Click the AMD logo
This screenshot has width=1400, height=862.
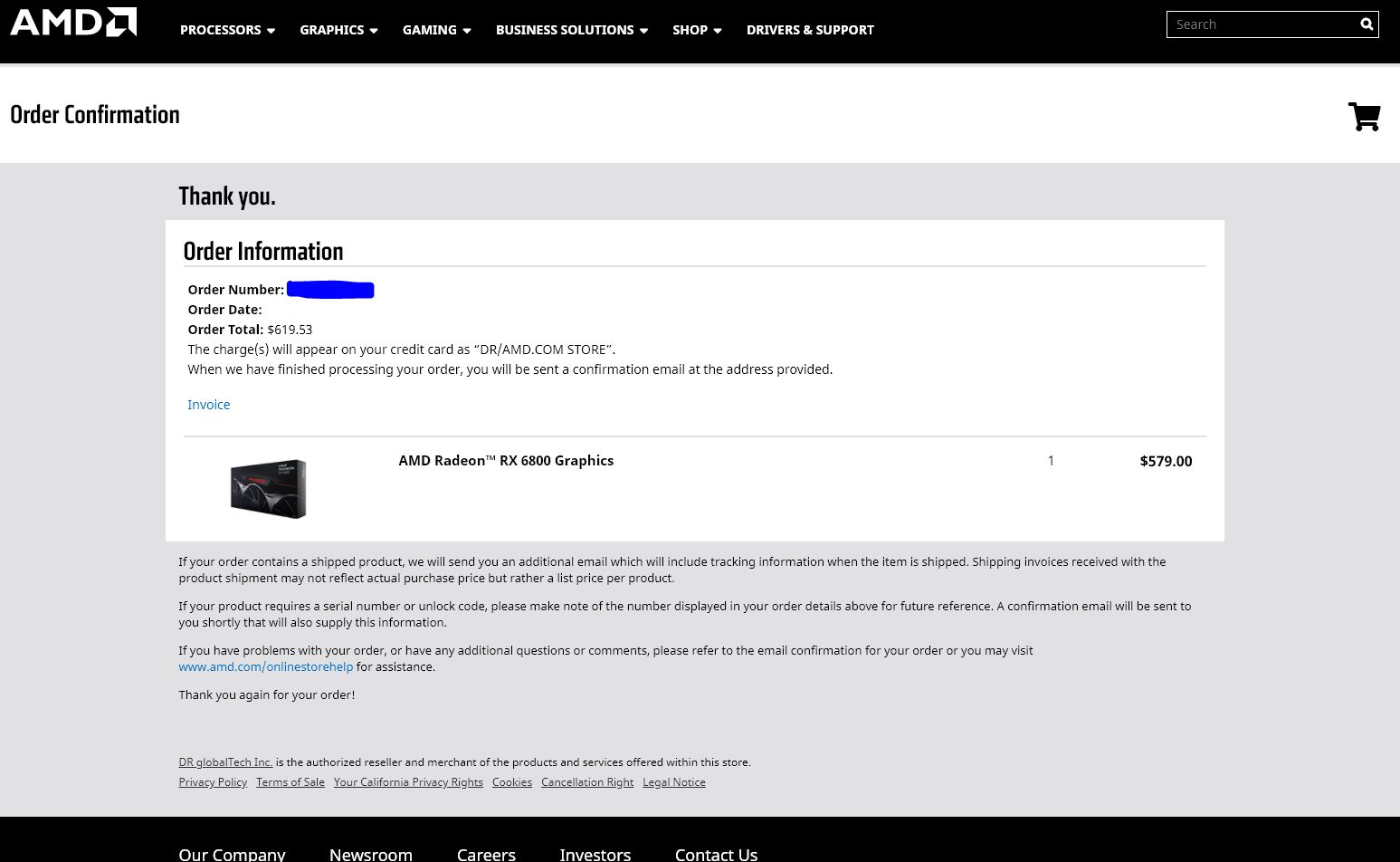(73, 23)
